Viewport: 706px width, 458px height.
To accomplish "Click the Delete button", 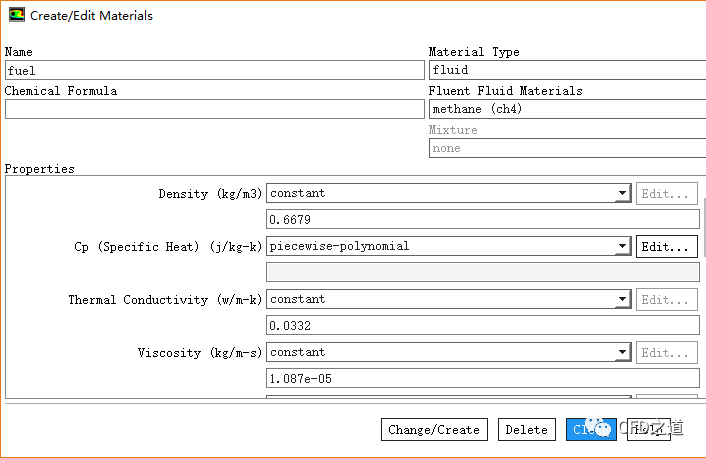I will pos(526,430).
